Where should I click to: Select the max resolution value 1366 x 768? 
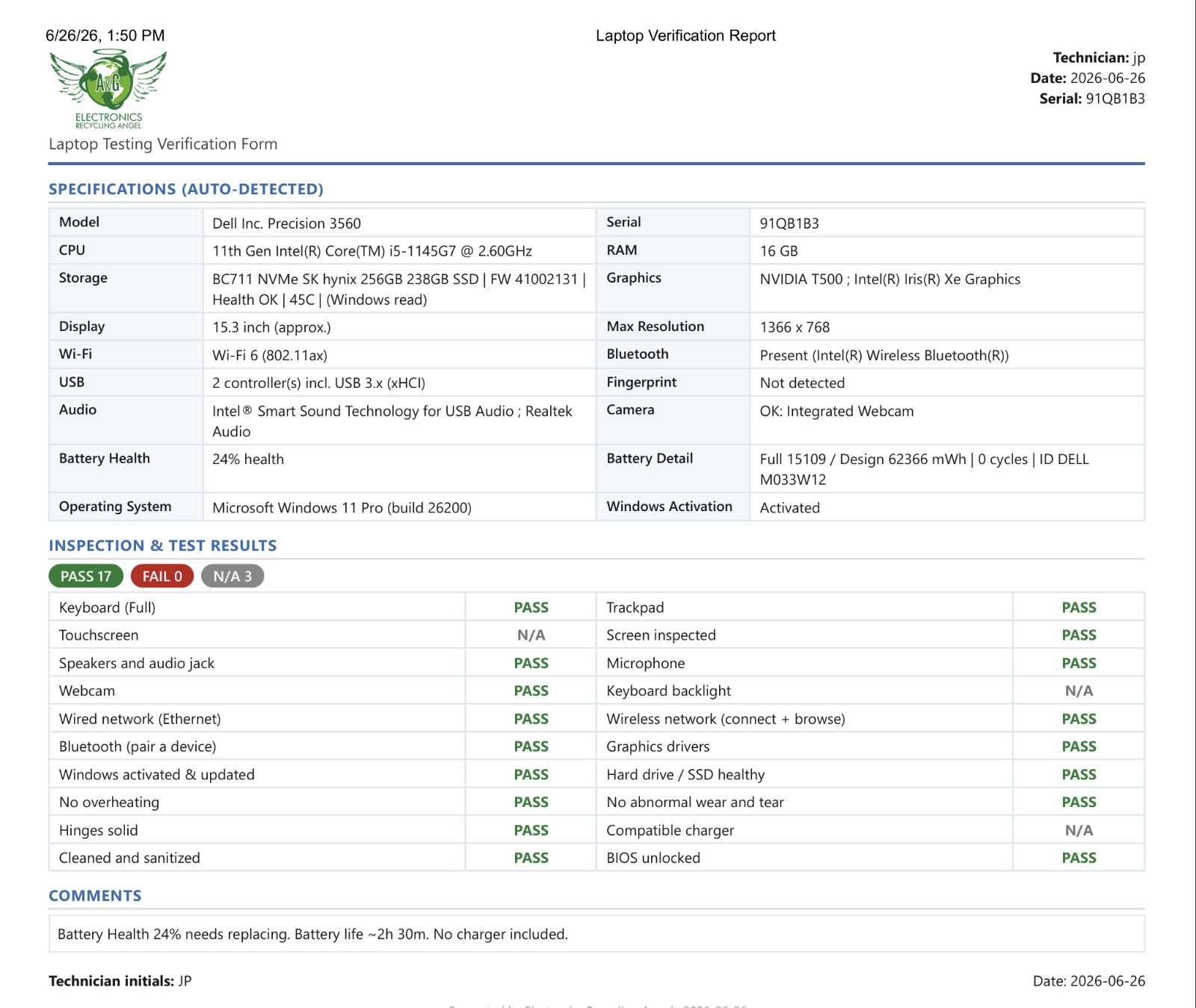click(x=795, y=327)
